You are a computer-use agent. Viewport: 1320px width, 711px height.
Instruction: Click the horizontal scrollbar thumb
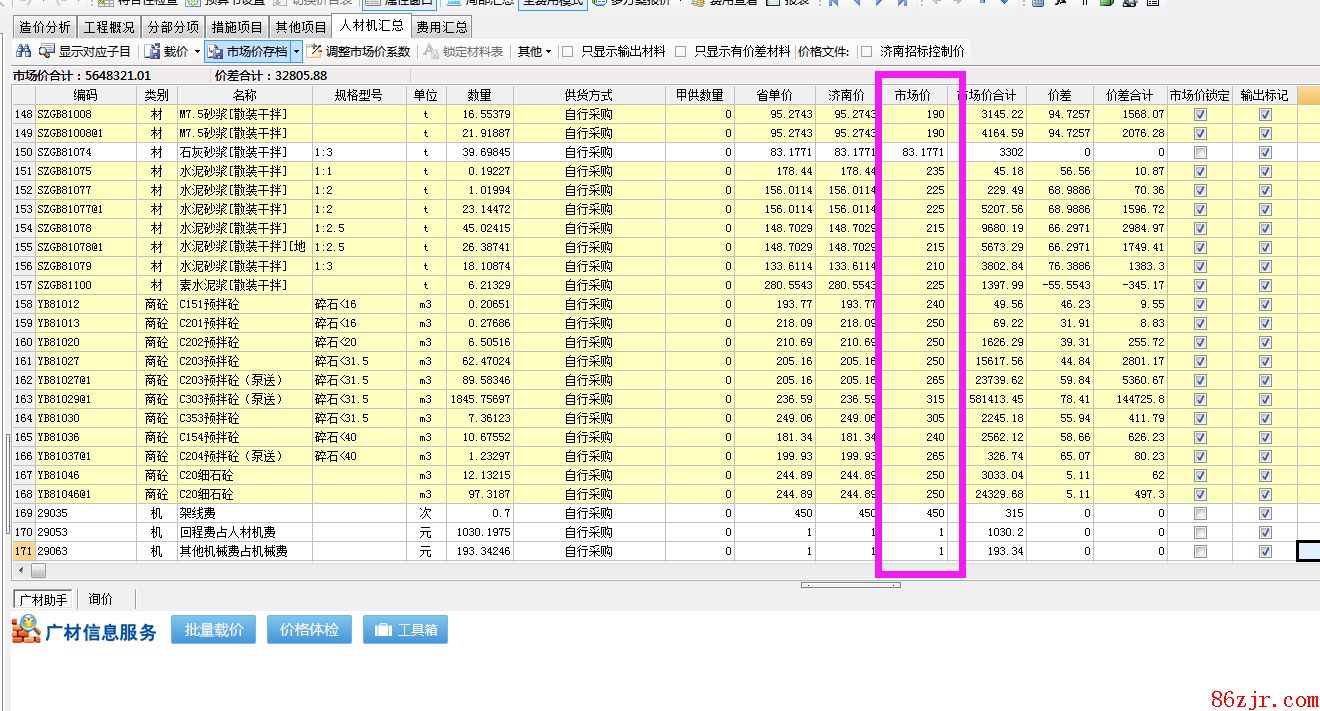tap(38, 570)
